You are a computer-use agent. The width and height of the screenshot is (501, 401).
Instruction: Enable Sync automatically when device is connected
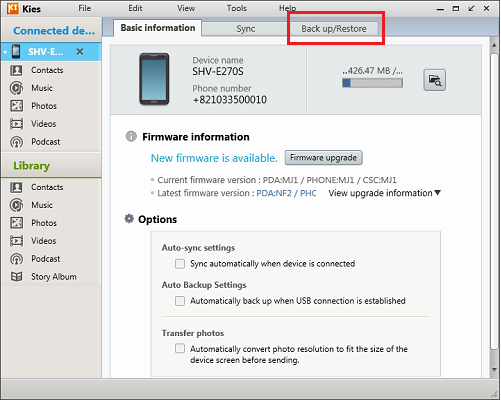coord(180,264)
